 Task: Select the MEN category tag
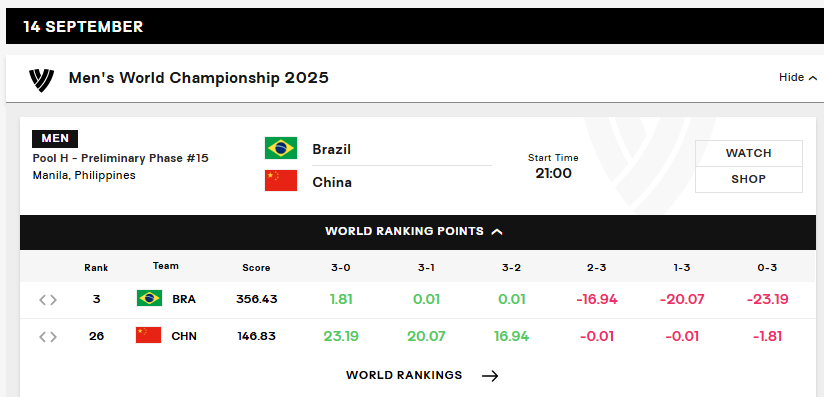55,139
